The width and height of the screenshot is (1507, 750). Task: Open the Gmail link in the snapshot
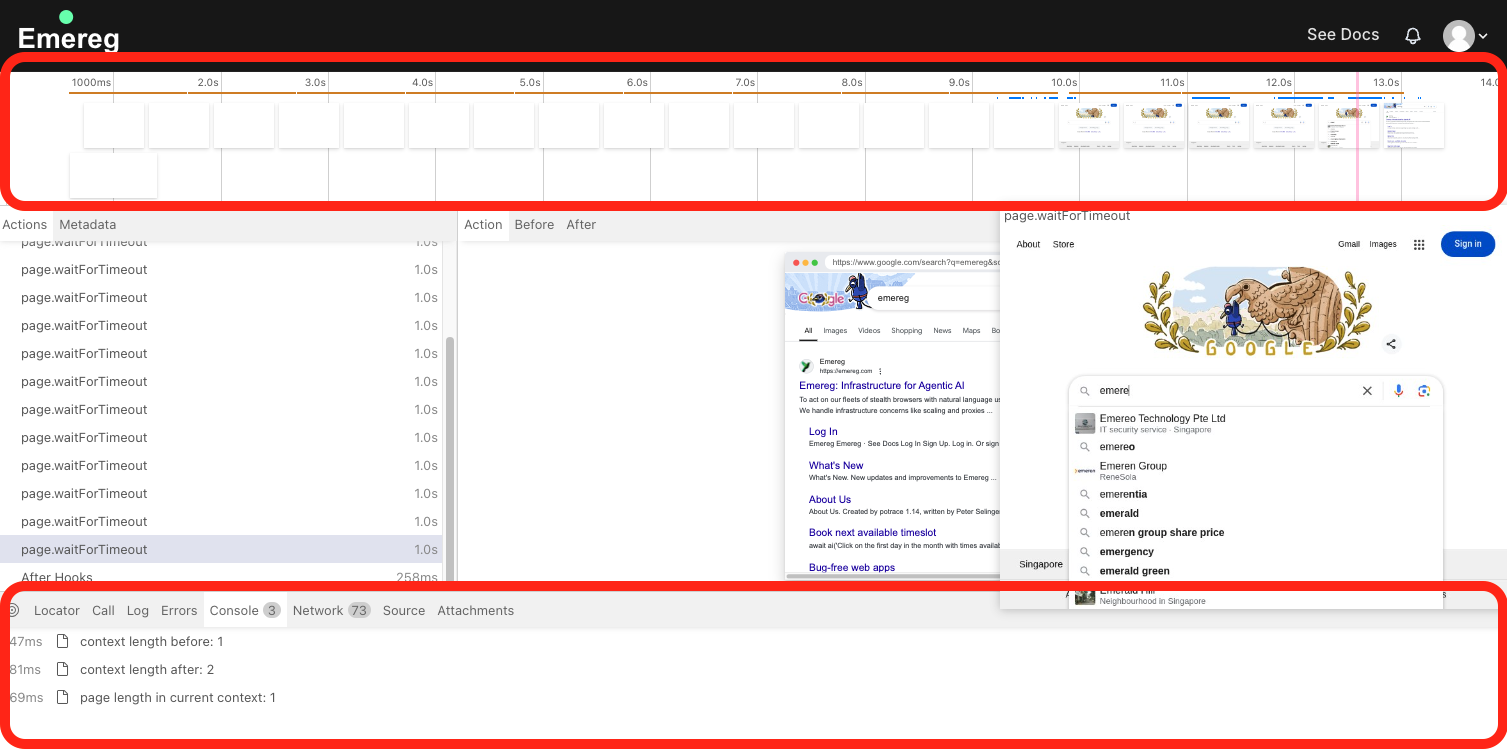coord(1349,244)
